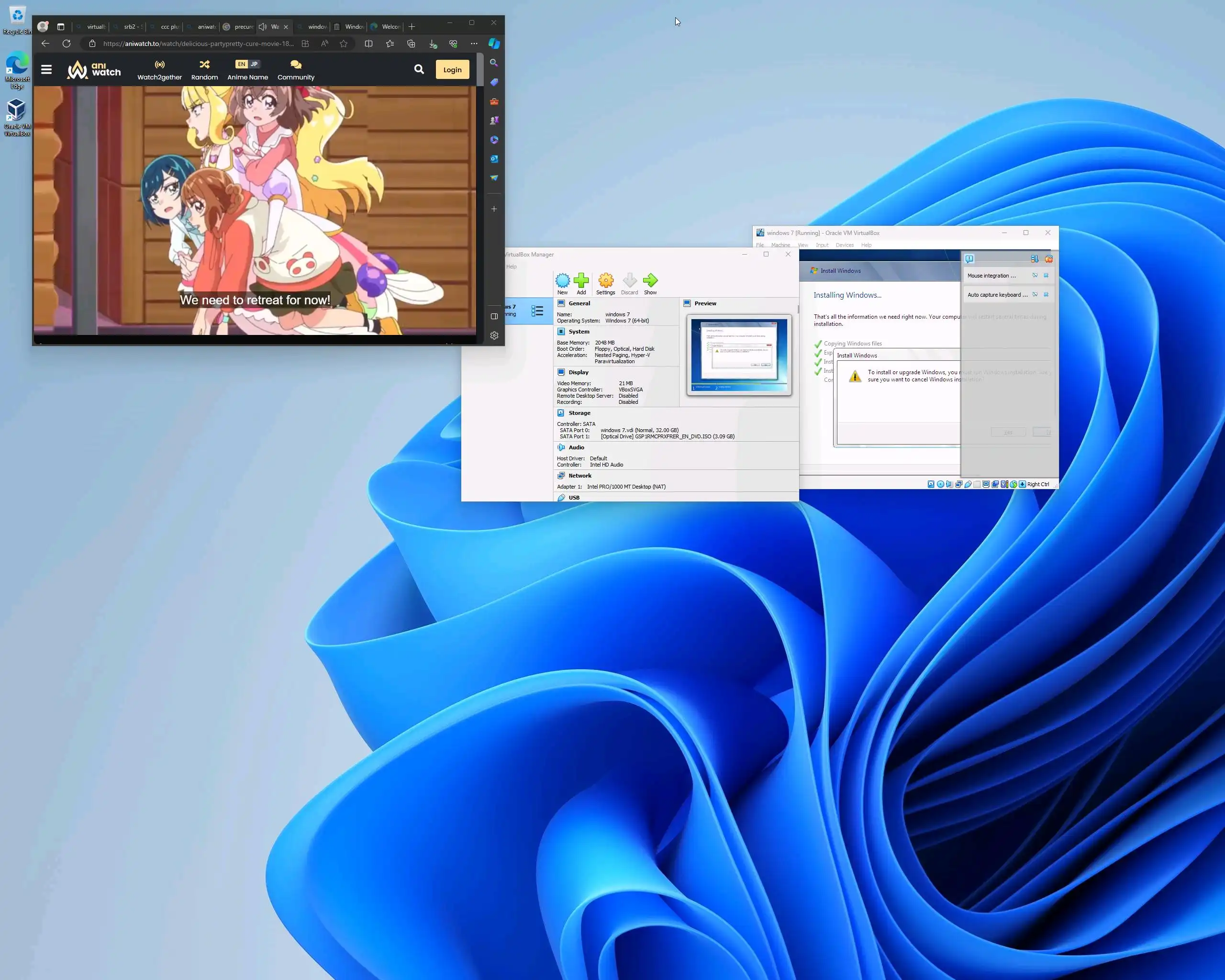Open the Random shuffle icon on aniwatch
1225x980 pixels.
pos(204,65)
